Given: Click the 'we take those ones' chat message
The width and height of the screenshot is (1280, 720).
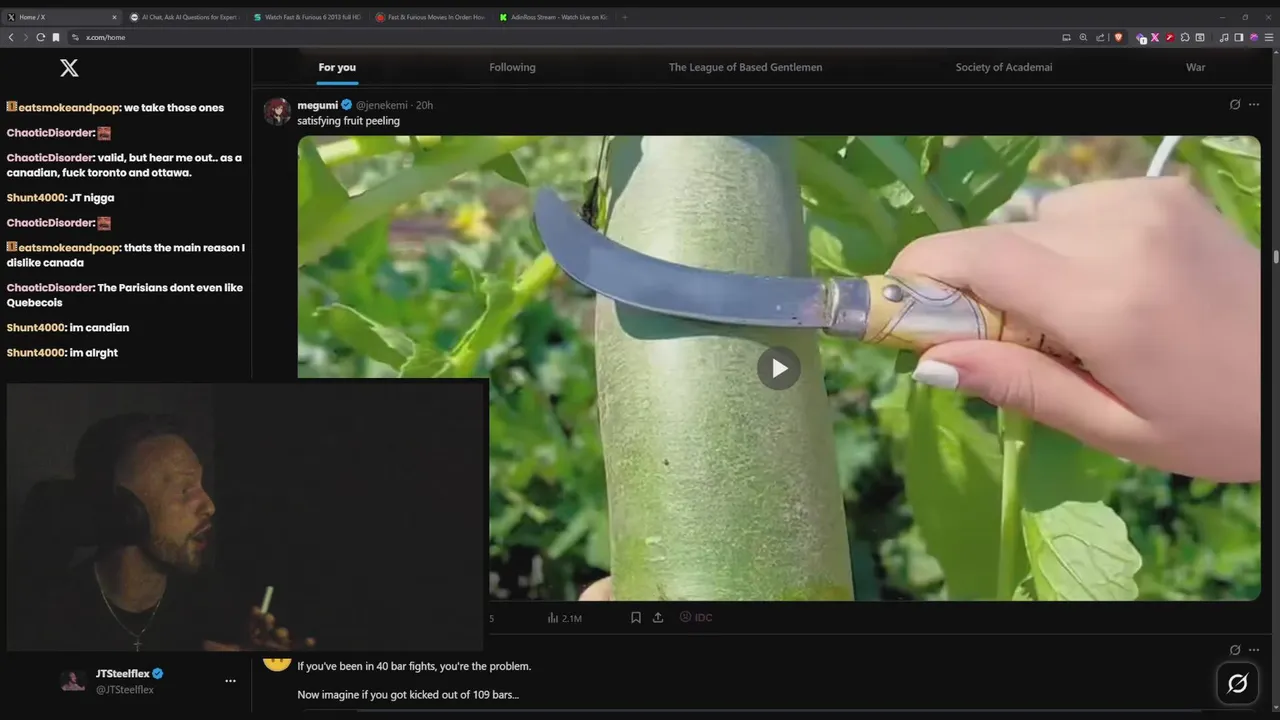Looking at the screenshot, I should [x=115, y=108].
